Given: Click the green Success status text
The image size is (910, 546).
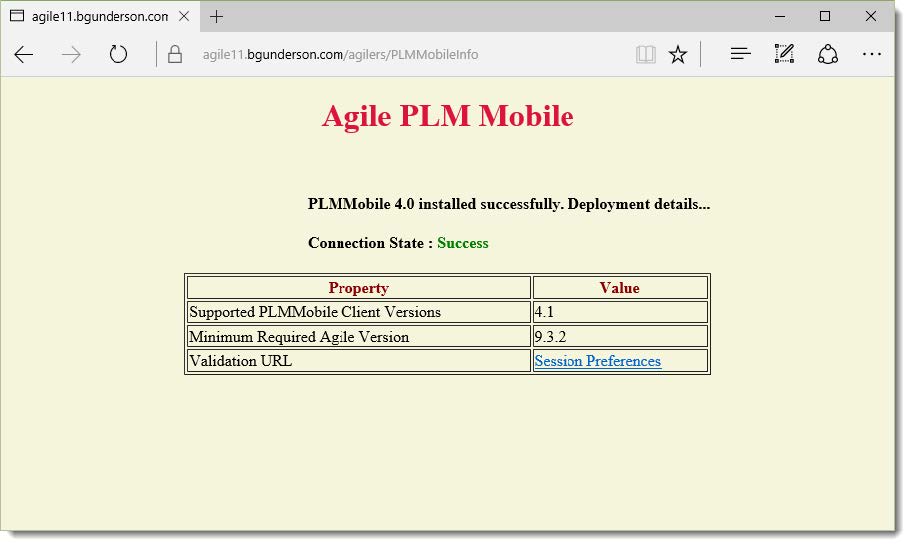Looking at the screenshot, I should (463, 243).
